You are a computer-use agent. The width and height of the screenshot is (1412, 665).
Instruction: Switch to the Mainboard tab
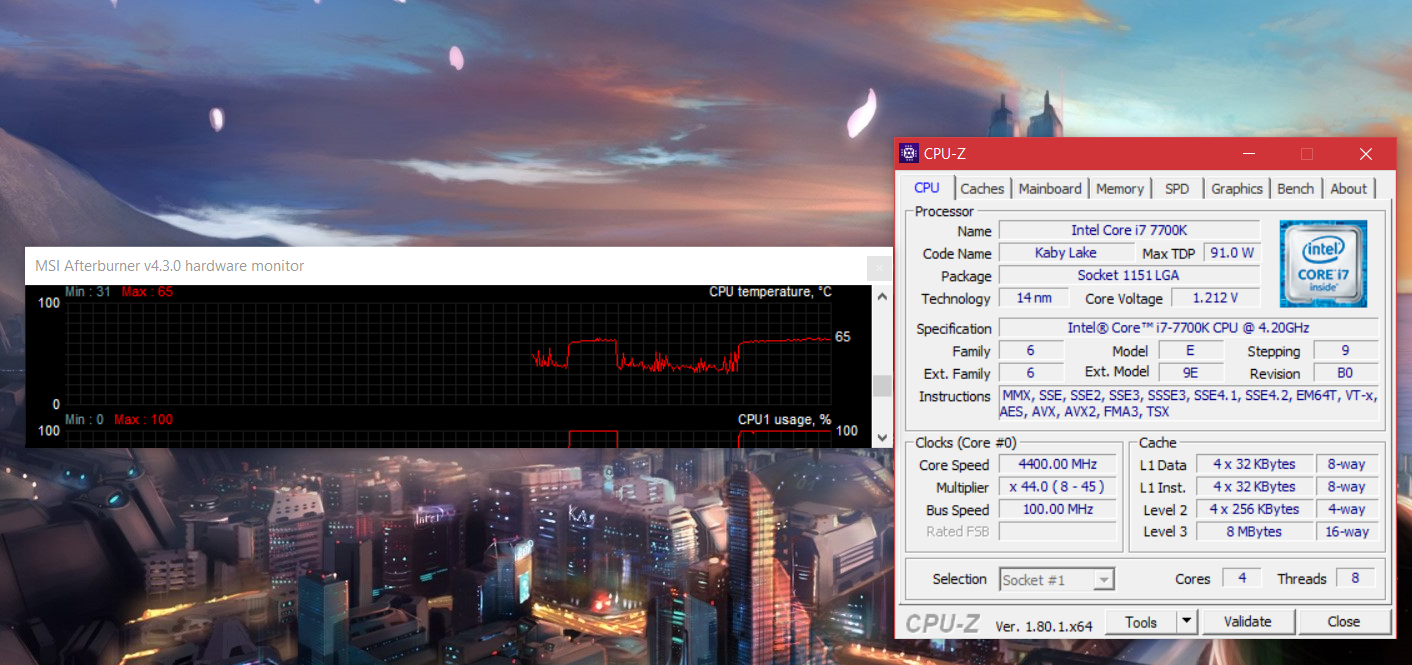tap(1050, 188)
